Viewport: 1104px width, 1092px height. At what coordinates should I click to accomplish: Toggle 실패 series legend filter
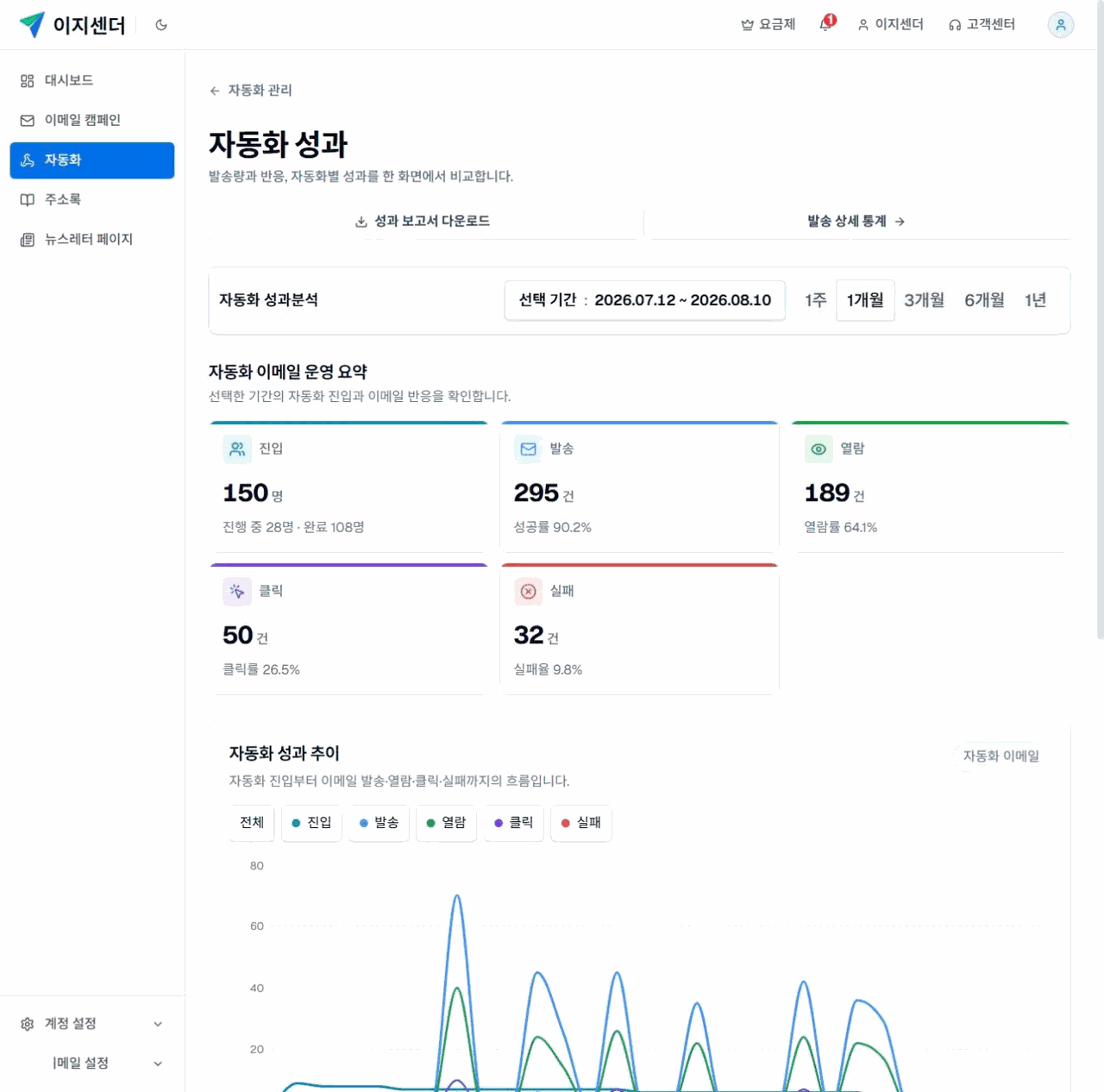(x=581, y=823)
